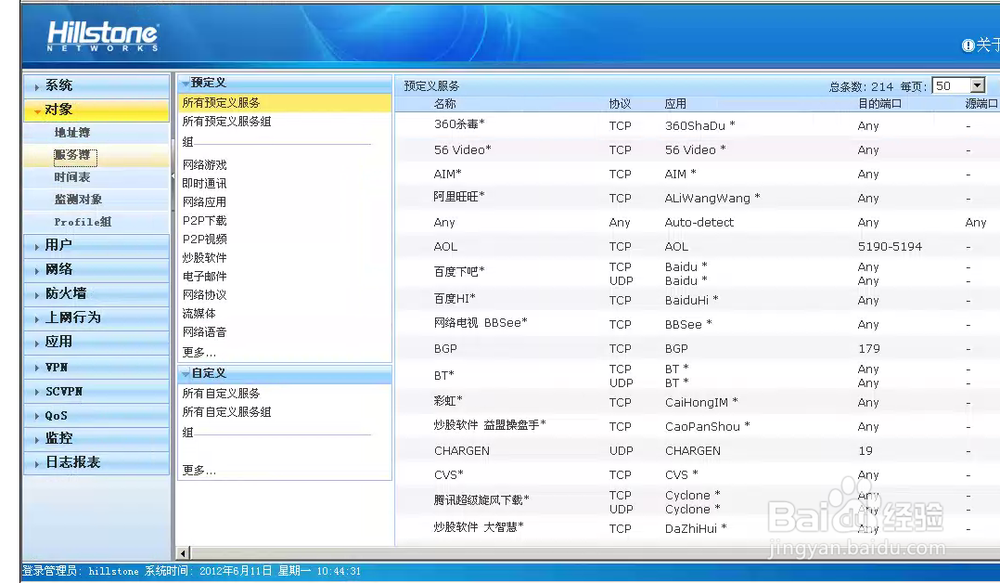The height and width of the screenshot is (583, 1000).
Task: Click the 56 Video* service name
Action: (462, 150)
